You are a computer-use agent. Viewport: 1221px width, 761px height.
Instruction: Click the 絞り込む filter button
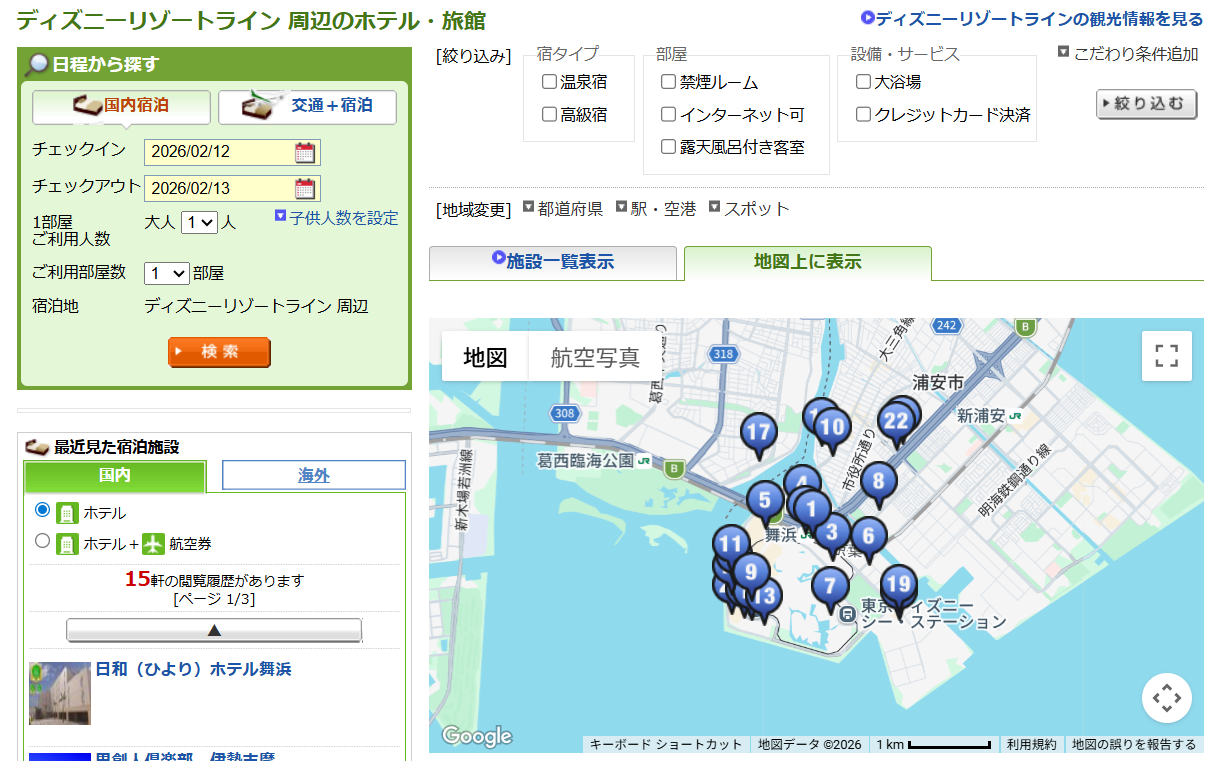coord(1146,103)
